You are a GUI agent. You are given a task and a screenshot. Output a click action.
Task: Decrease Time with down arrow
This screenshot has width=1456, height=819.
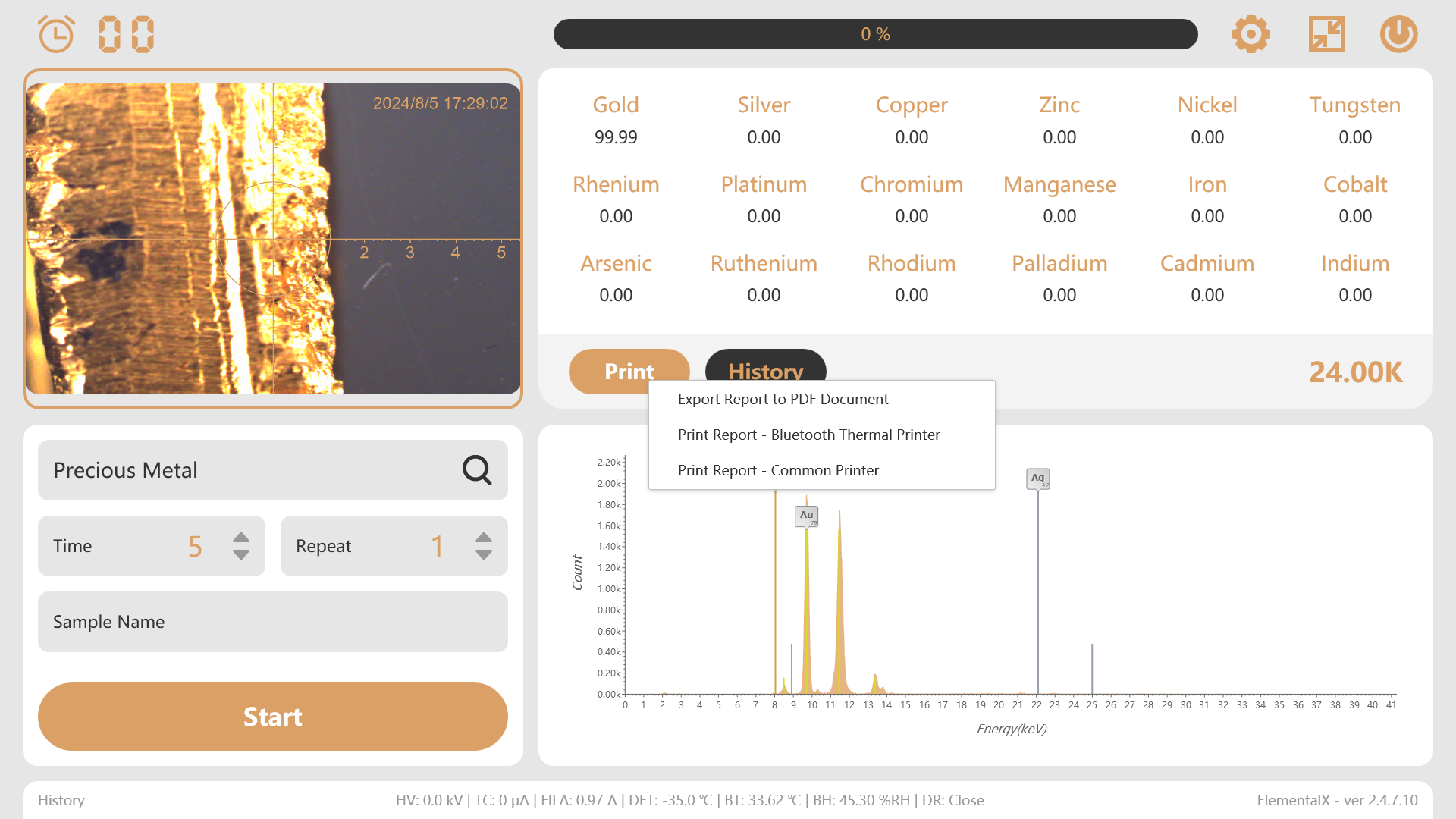point(241,556)
